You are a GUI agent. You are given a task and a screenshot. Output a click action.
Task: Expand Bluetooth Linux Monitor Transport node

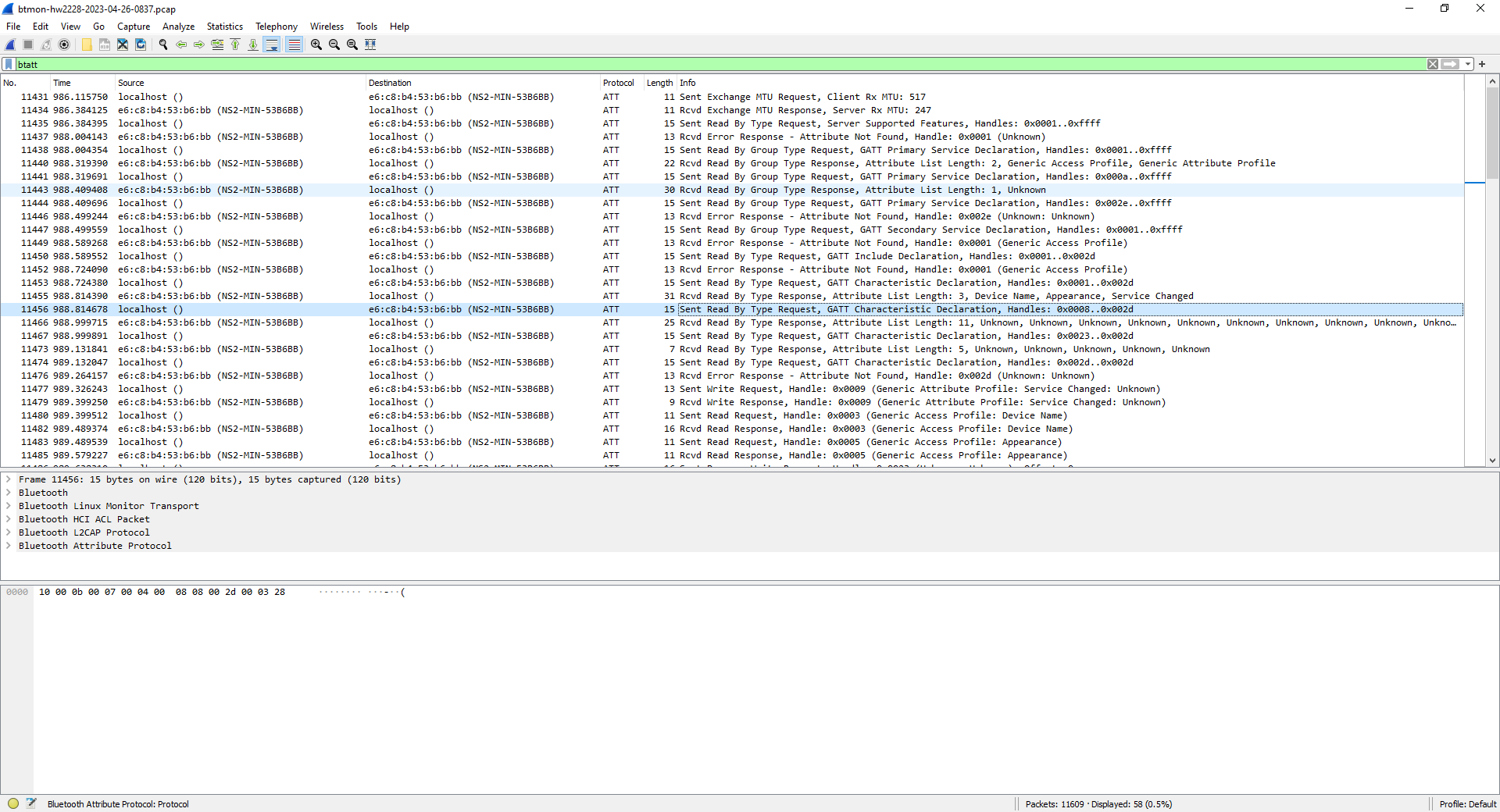pyautogui.click(x=9, y=506)
